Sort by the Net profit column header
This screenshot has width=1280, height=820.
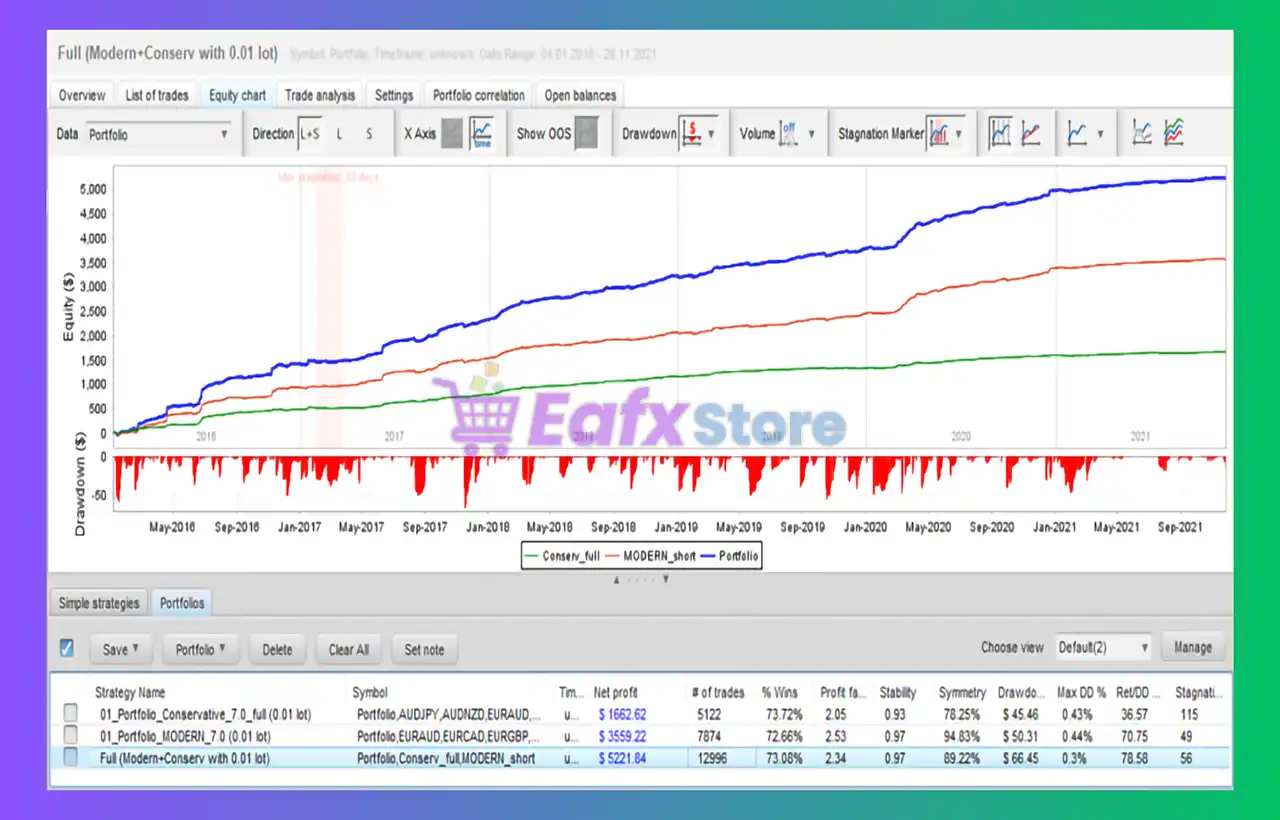(x=616, y=692)
